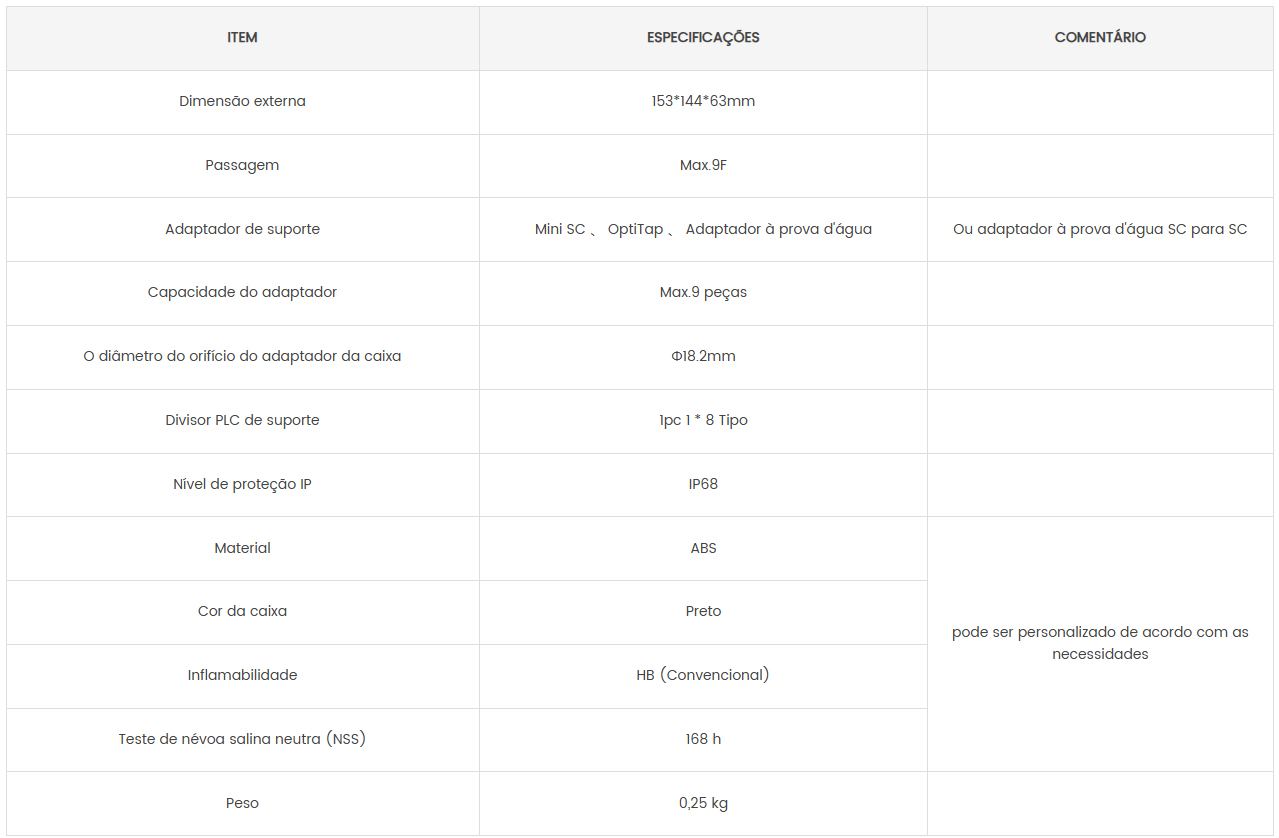1279x838 pixels.
Task: Click the 0,25 kg weight value
Action: [x=703, y=803]
